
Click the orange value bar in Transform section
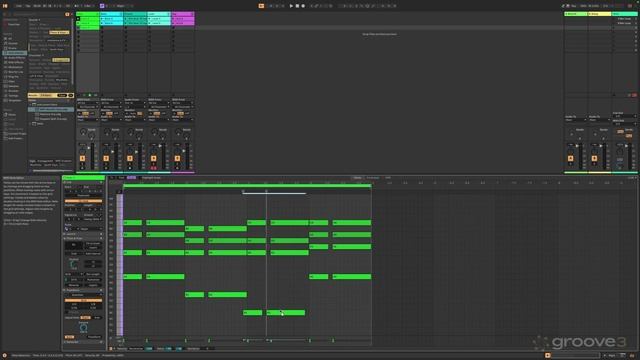[x=83, y=300]
